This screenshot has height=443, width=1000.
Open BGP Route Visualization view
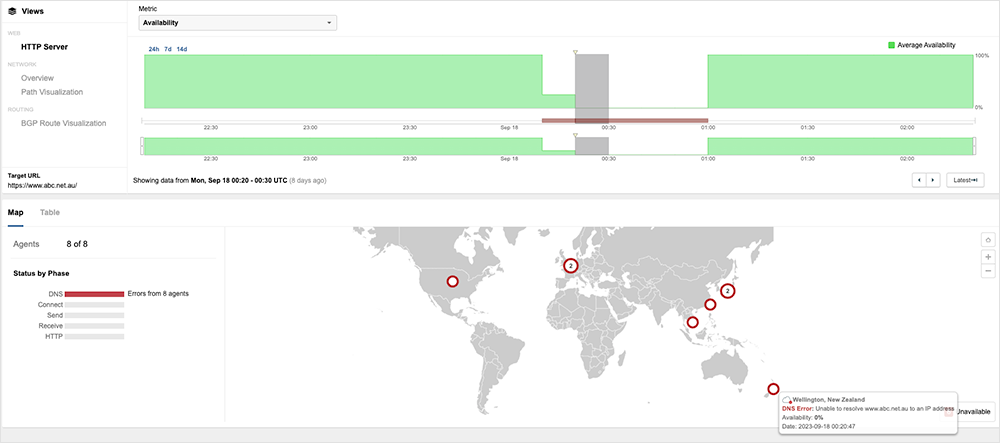[63, 123]
